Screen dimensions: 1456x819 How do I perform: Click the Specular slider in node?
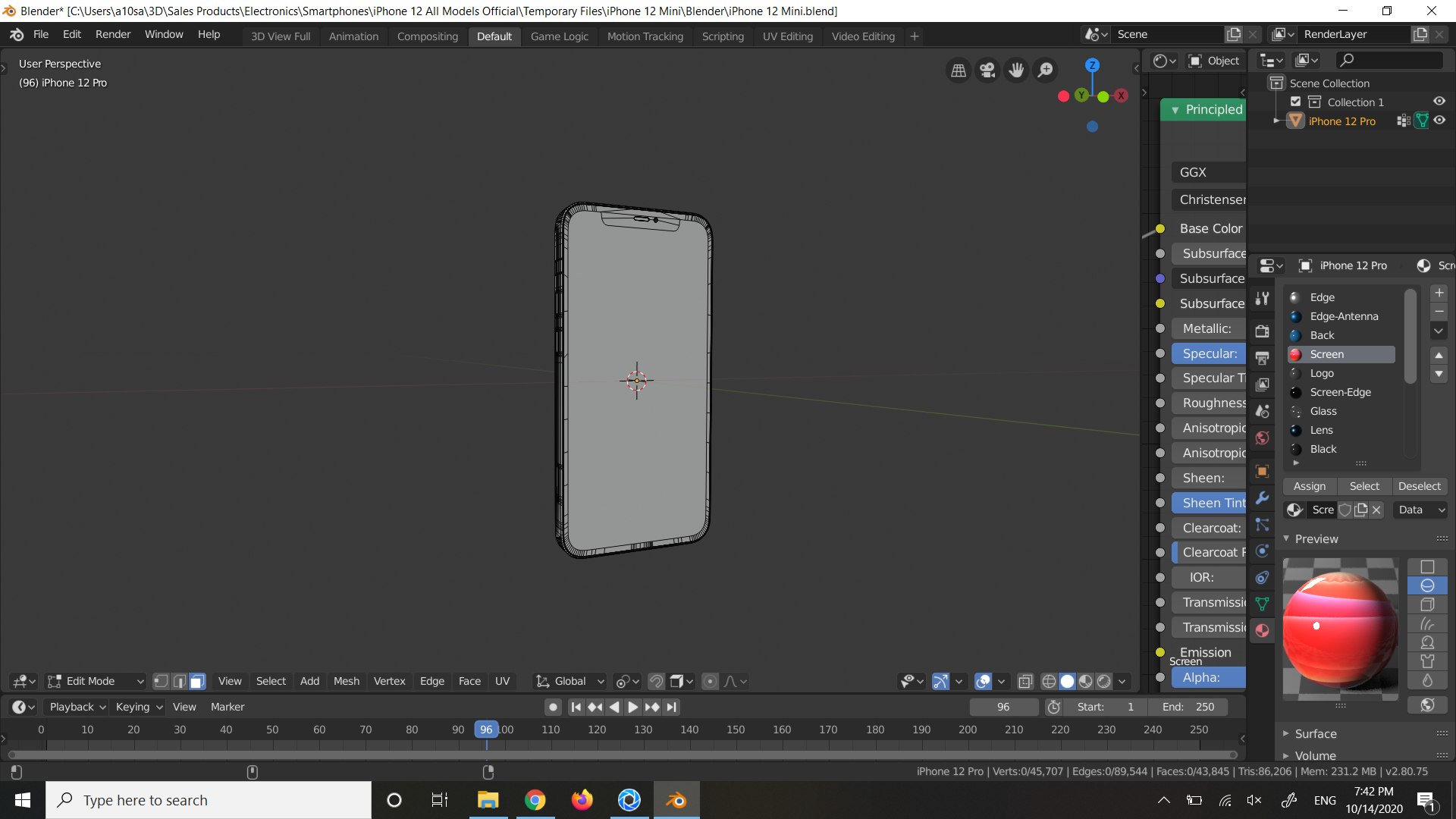click(1209, 353)
